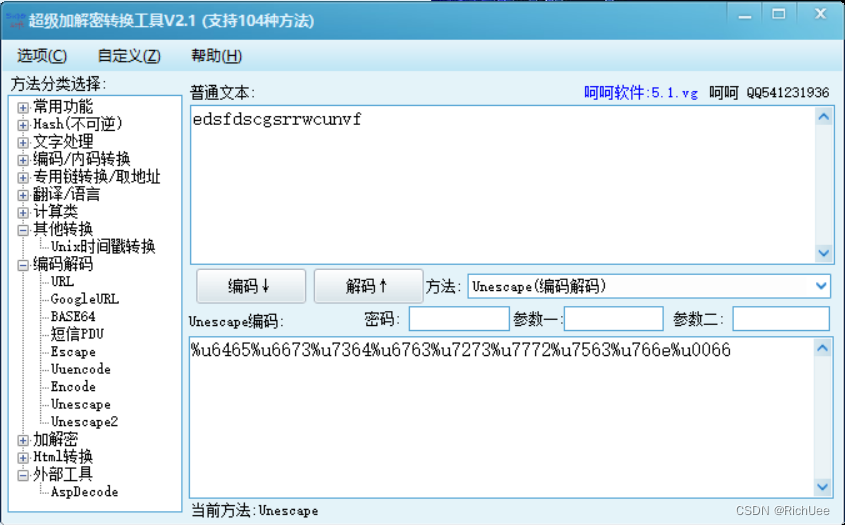Close the 超级加解密转换工具 window
This screenshot has width=845, height=525.
(820, 15)
